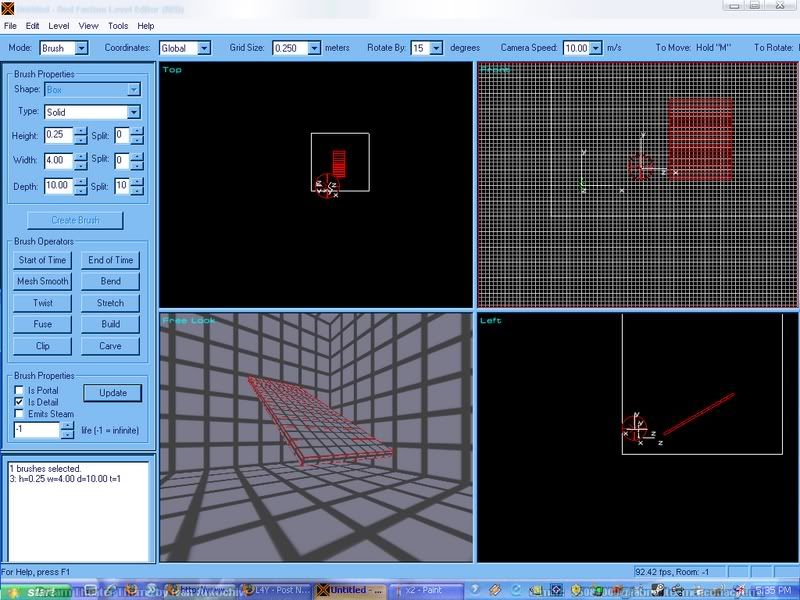Decrease Height using its down spinner arrow
The width and height of the screenshot is (800, 600).
pyautogui.click(x=81, y=139)
